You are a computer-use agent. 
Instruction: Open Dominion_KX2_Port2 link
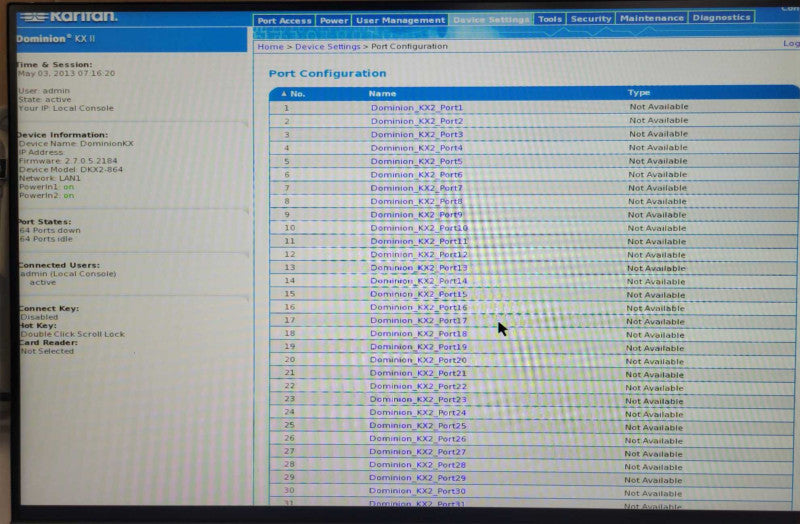[x=416, y=121]
